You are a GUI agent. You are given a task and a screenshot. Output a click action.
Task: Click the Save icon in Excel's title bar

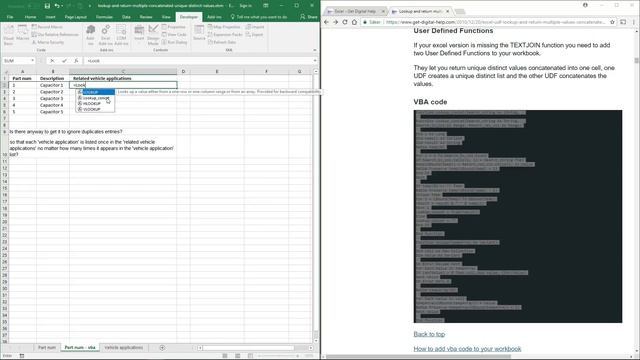coord(47,6)
